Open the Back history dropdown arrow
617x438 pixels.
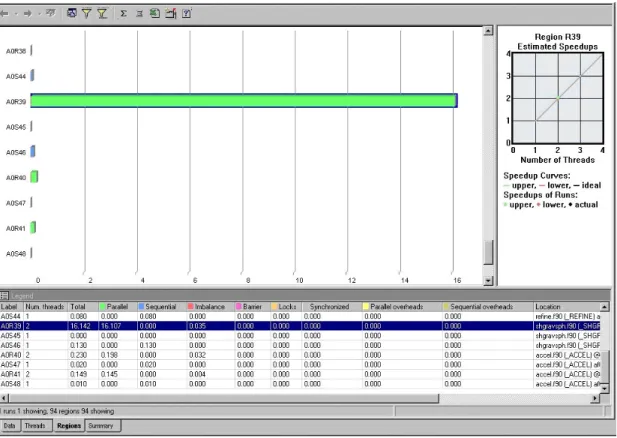coord(16,14)
